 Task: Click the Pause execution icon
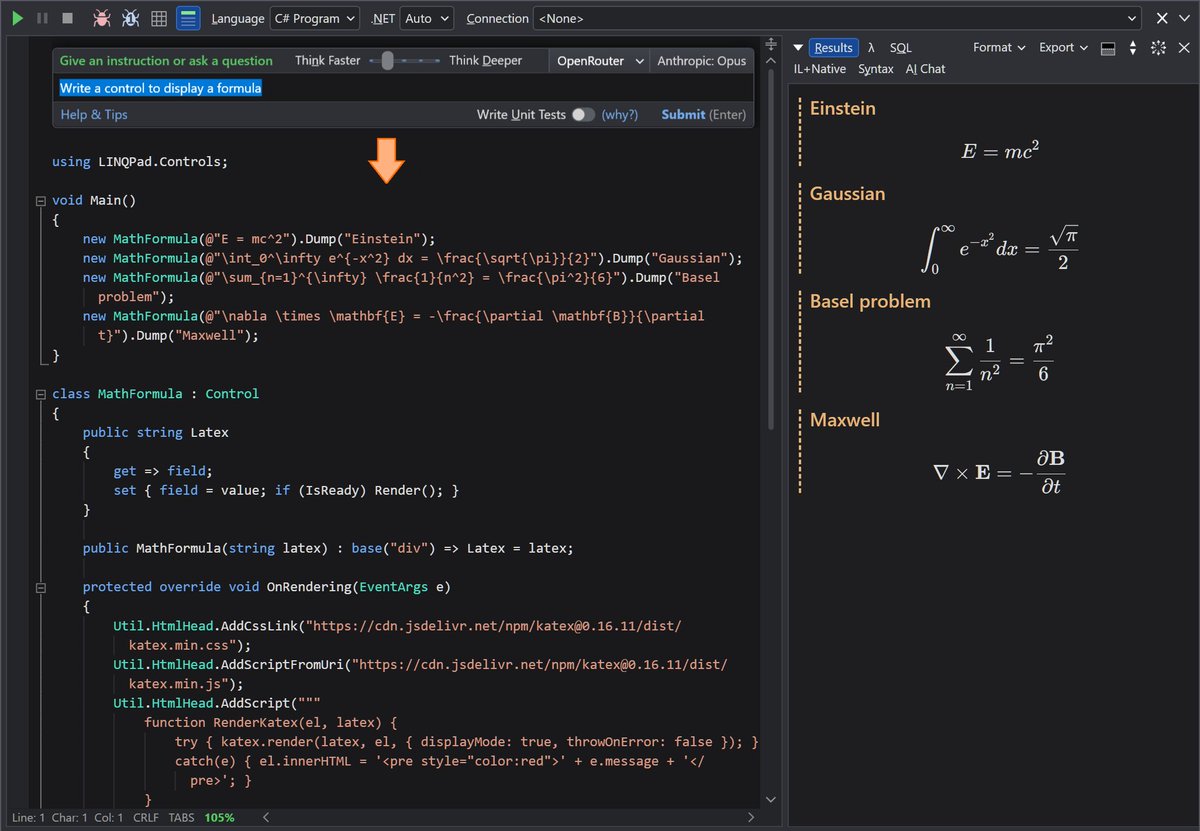[42, 18]
